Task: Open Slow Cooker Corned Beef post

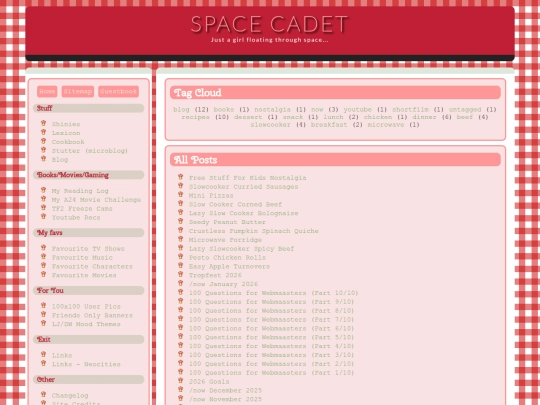Action: (235, 205)
